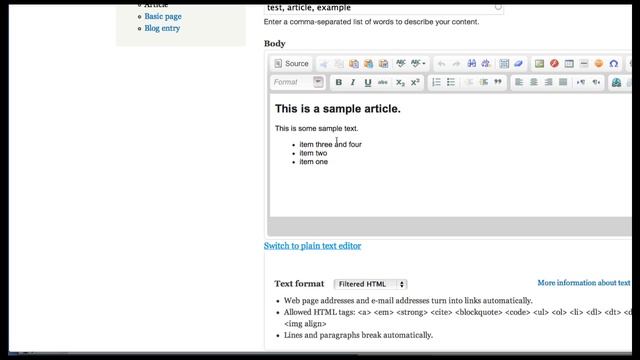
Task: Click the Copy icon in toolbar
Action: [x=339, y=64]
